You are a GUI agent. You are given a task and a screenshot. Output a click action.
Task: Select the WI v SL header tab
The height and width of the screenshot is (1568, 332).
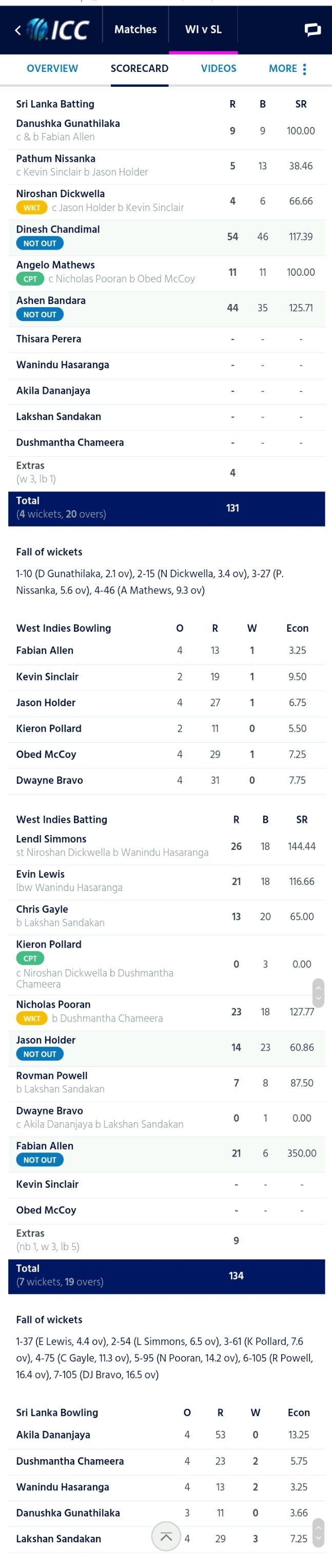tap(203, 29)
